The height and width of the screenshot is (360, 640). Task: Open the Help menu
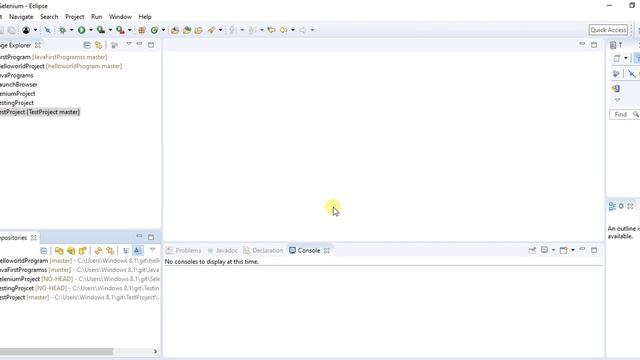[x=145, y=17]
